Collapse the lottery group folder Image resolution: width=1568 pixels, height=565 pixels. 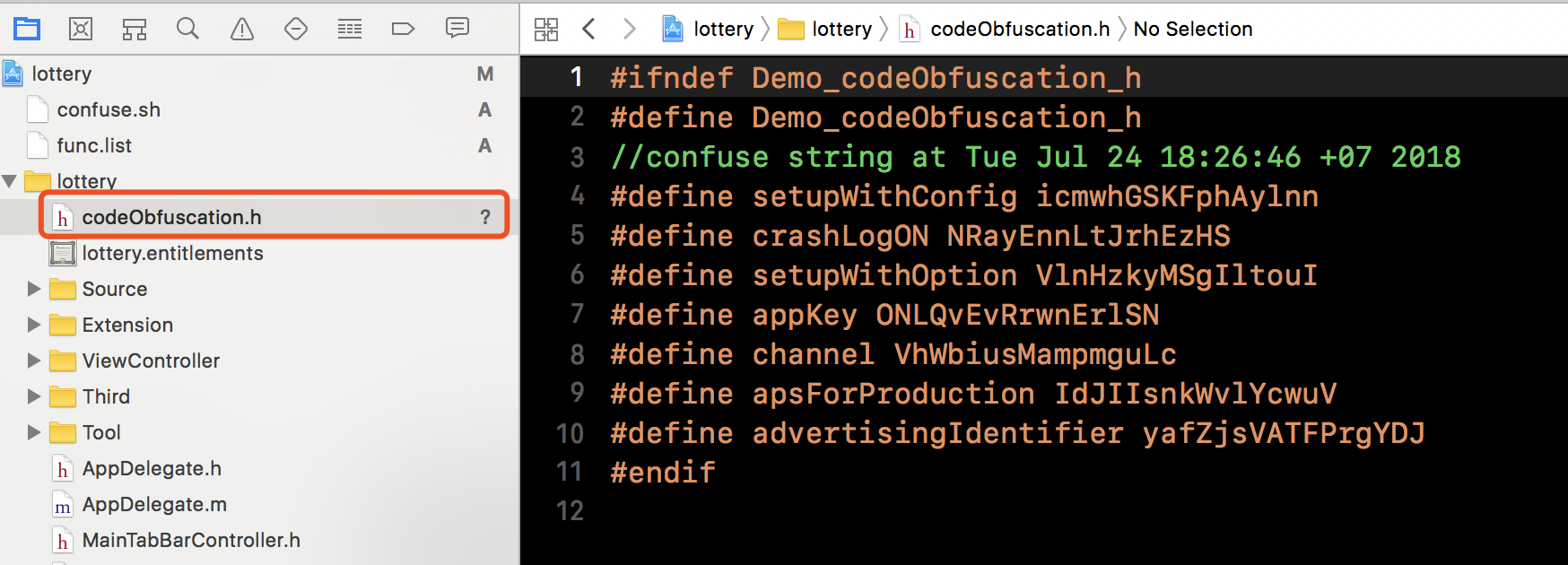click(x=11, y=181)
